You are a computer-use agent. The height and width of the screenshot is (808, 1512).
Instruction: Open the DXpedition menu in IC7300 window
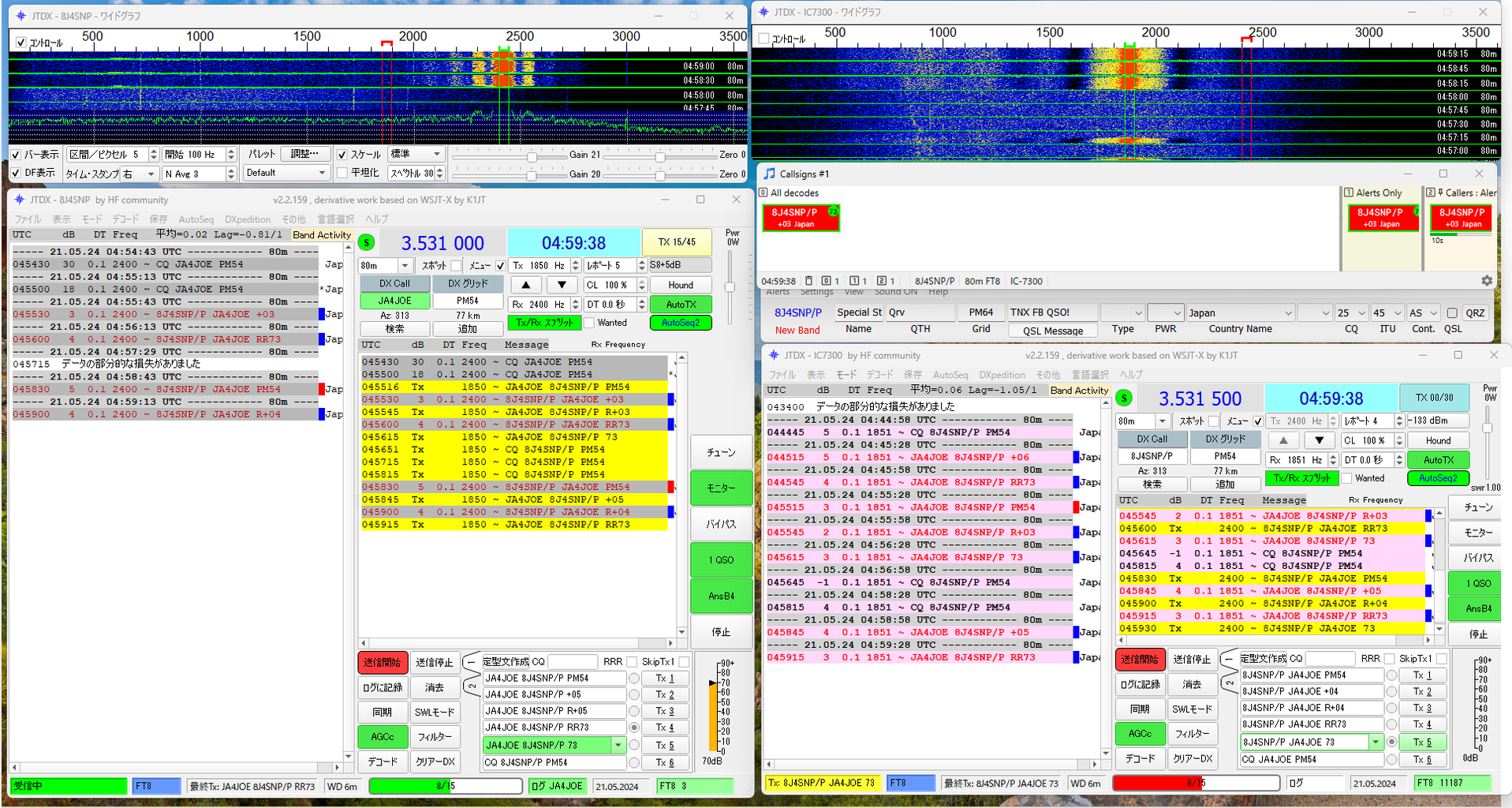pyautogui.click(x=1002, y=375)
